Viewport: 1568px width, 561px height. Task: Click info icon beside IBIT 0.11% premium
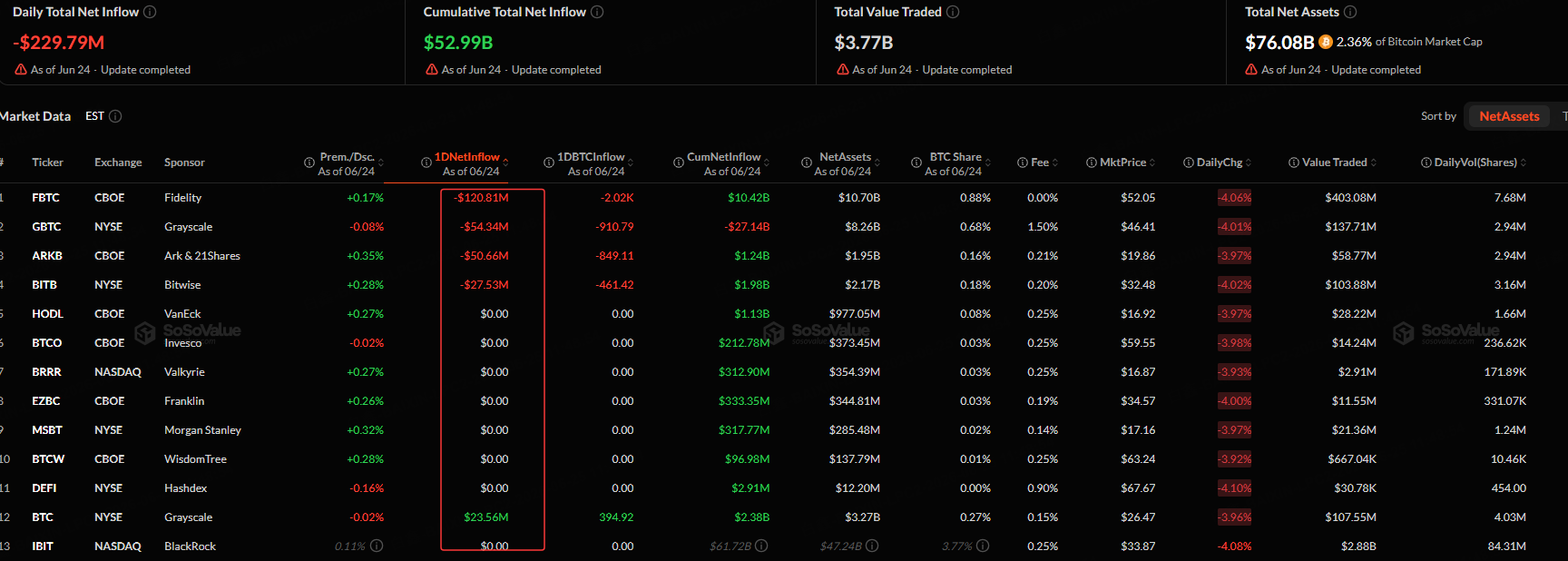[x=377, y=546]
